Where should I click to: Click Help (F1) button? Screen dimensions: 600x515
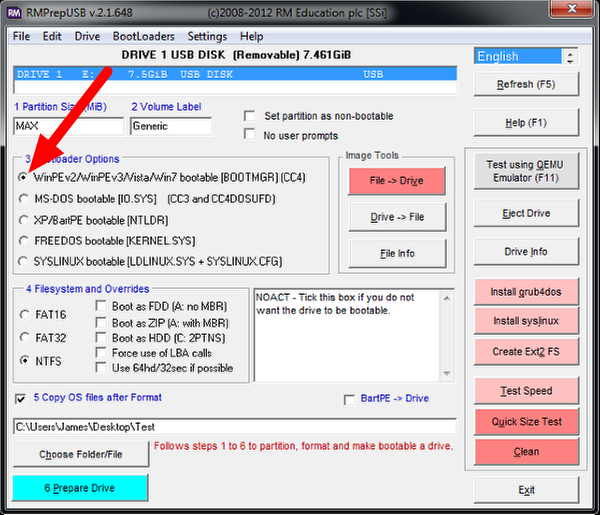tap(526, 123)
